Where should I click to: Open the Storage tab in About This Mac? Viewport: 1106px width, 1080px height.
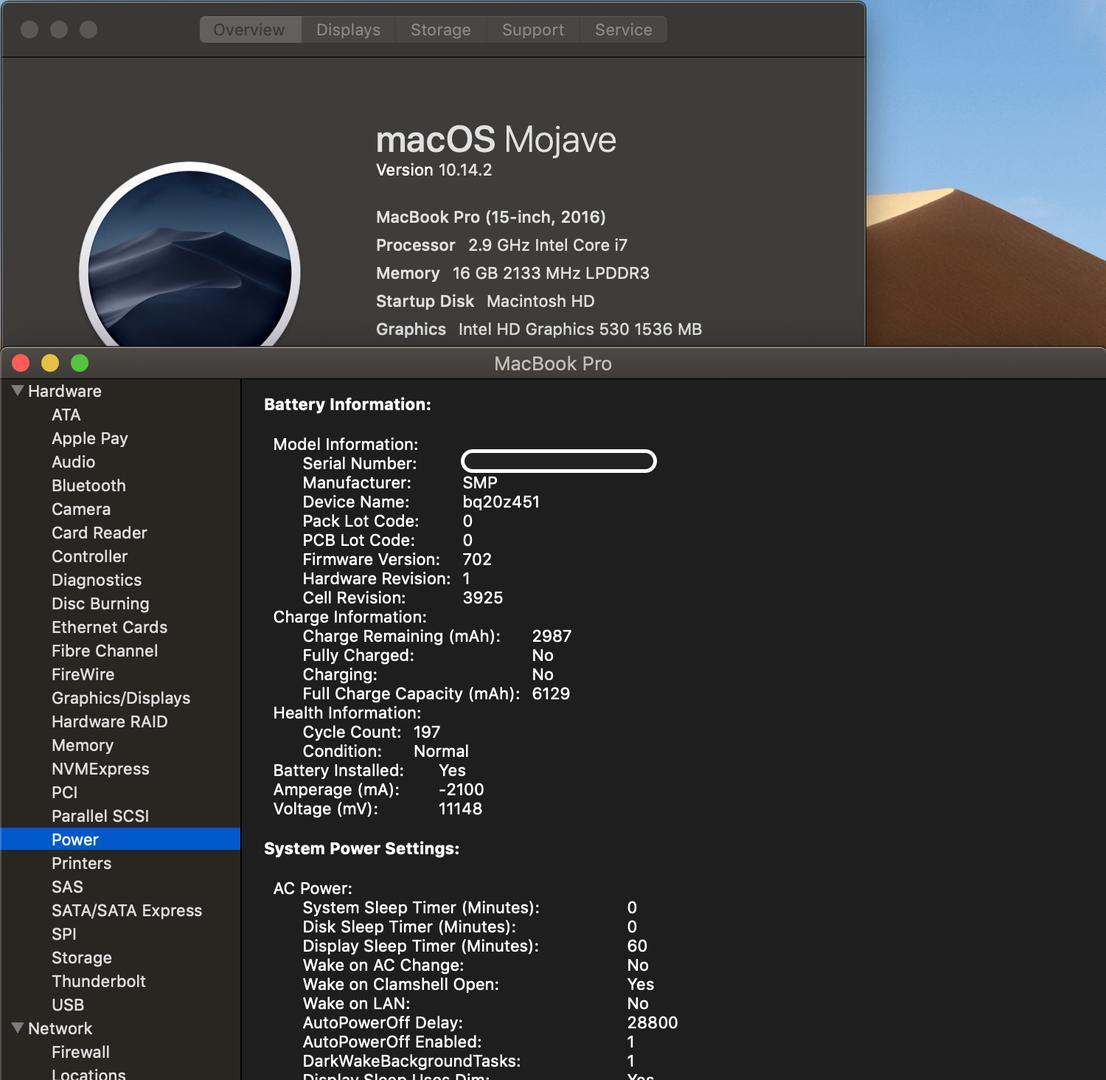(441, 30)
